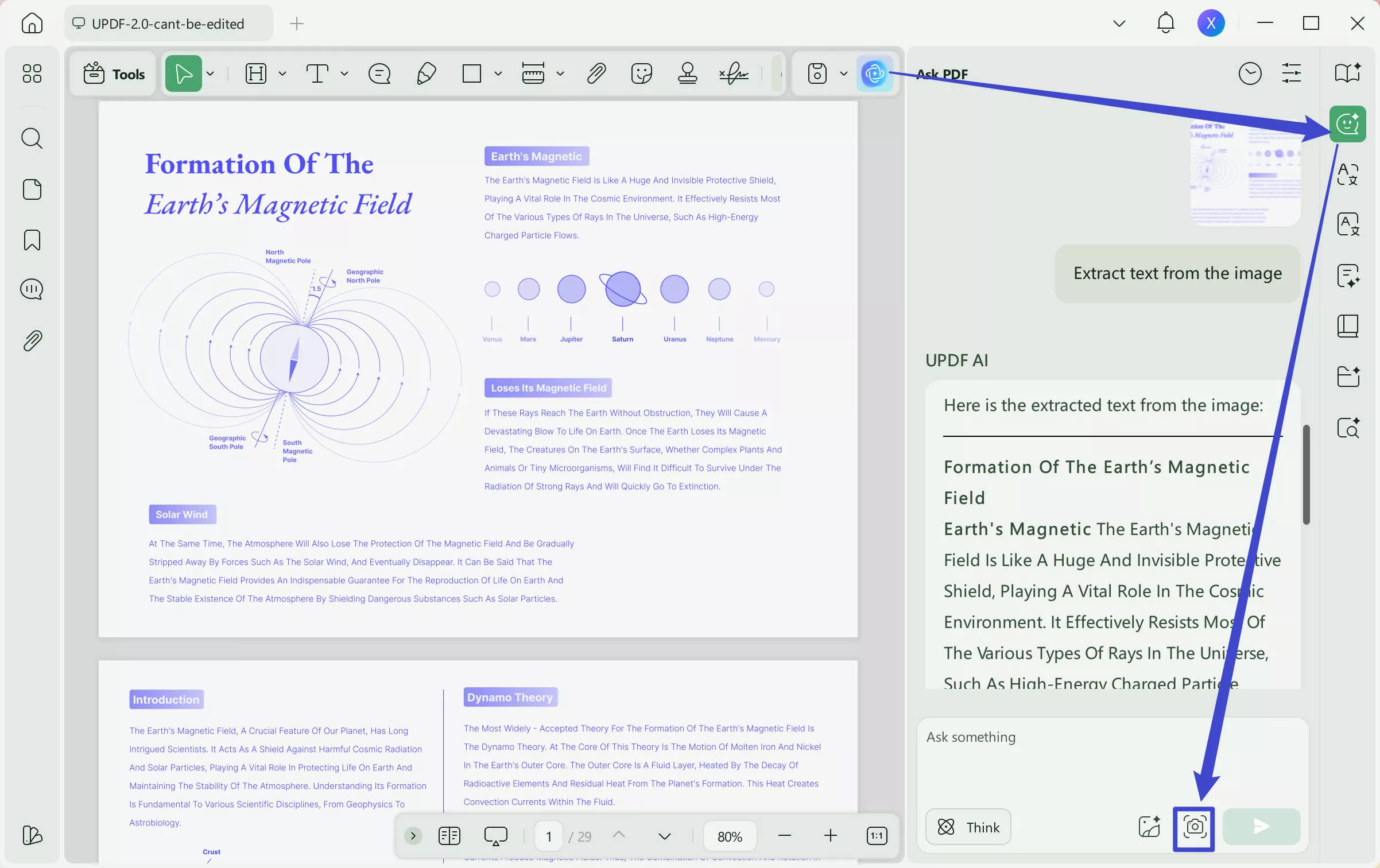Open the save options dropdown arrow
Viewport: 1380px width, 868px height.
844,73
